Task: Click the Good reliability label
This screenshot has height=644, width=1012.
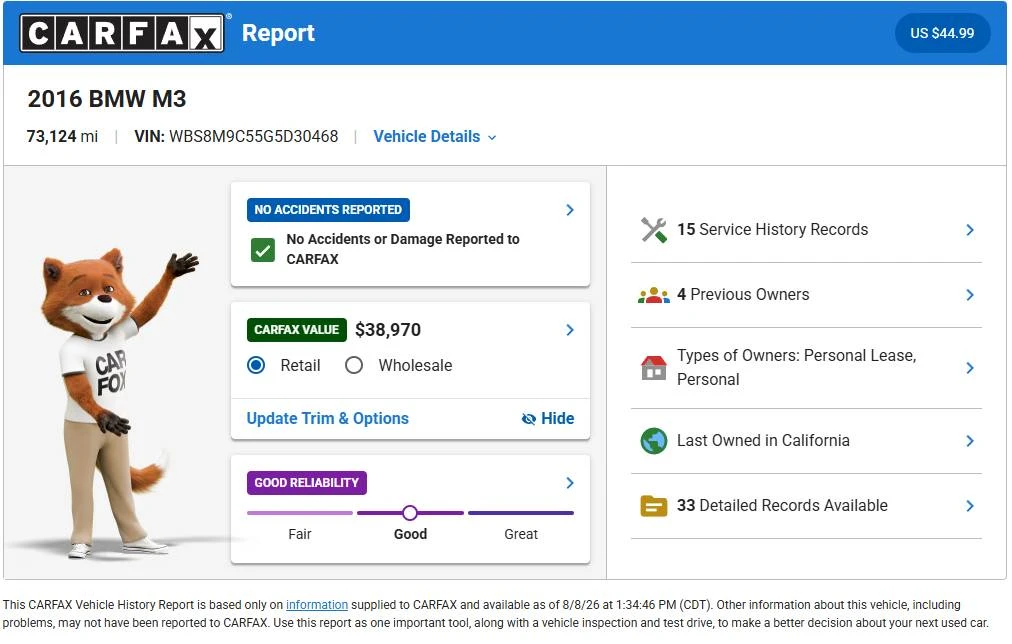Action: coord(410,534)
